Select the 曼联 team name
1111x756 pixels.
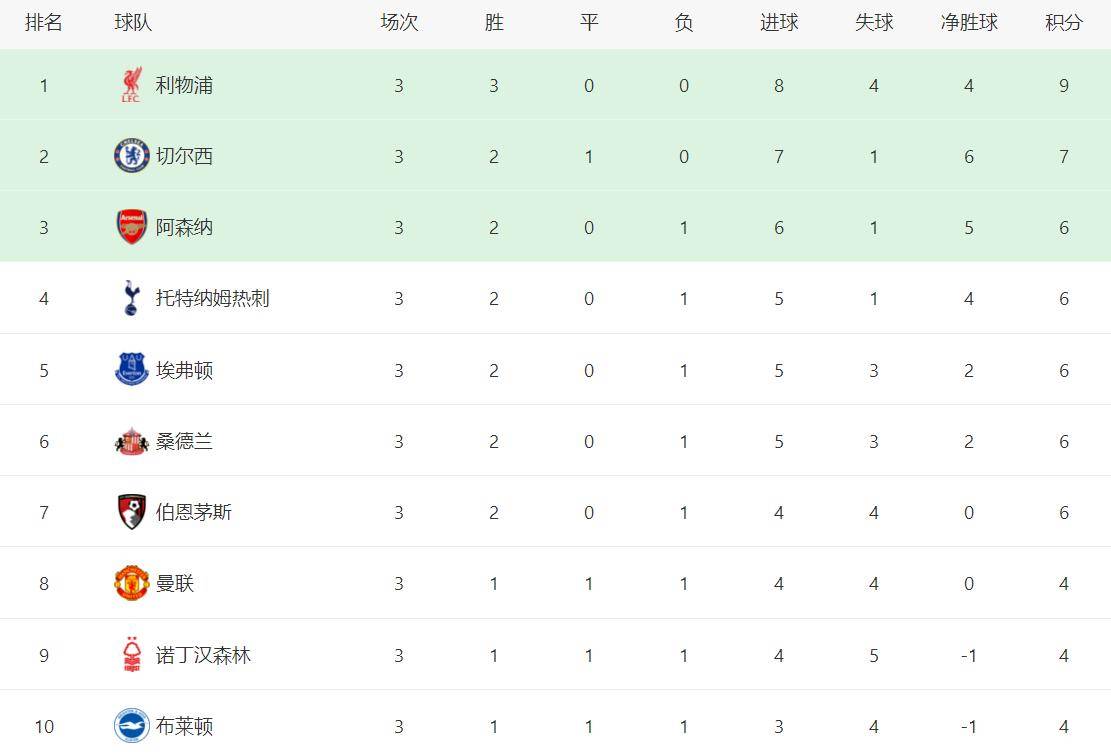click(x=175, y=583)
